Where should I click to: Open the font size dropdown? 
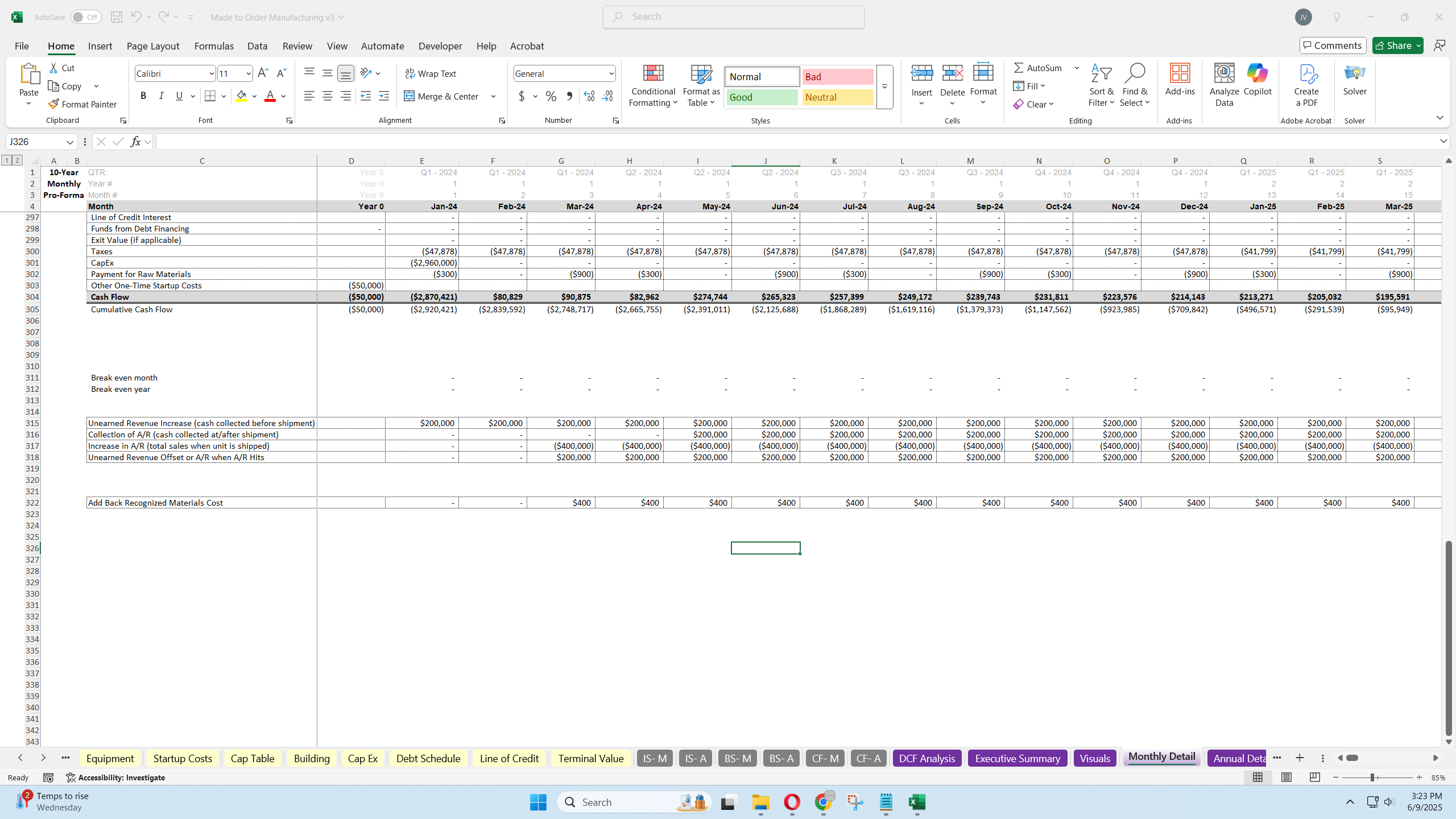(249, 73)
